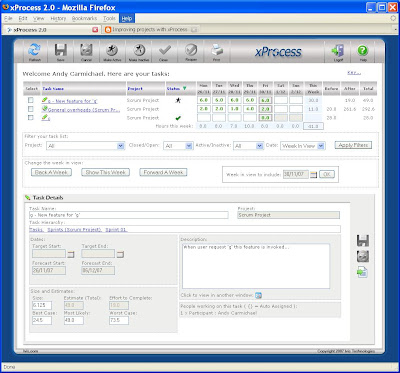Select checkbox for General overheads task
The height and width of the screenshot is (373, 400).
31,109
